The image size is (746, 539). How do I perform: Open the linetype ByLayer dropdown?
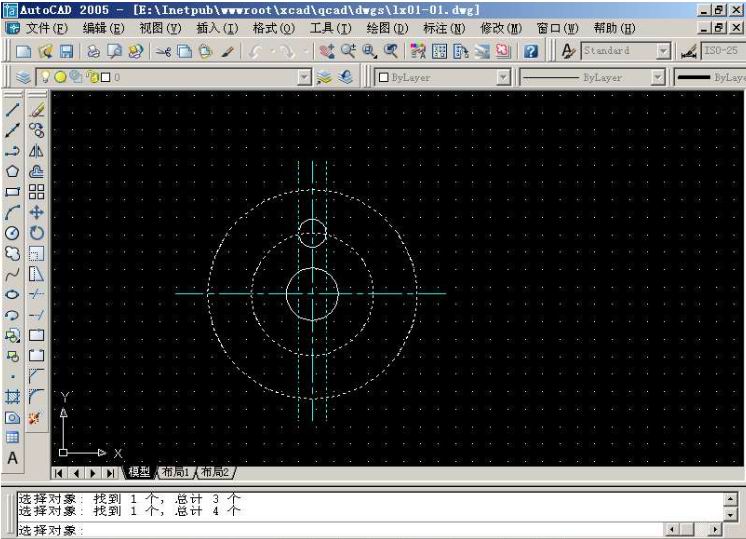(x=657, y=77)
